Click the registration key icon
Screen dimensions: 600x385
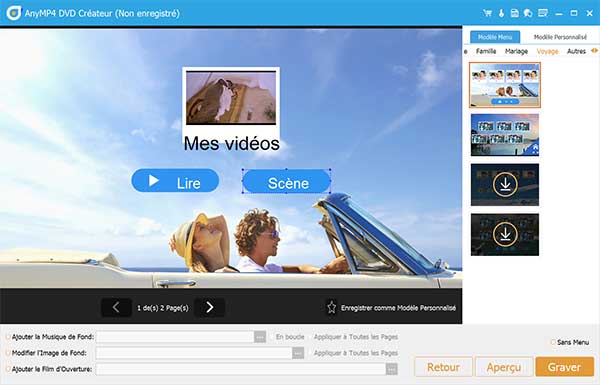501,13
